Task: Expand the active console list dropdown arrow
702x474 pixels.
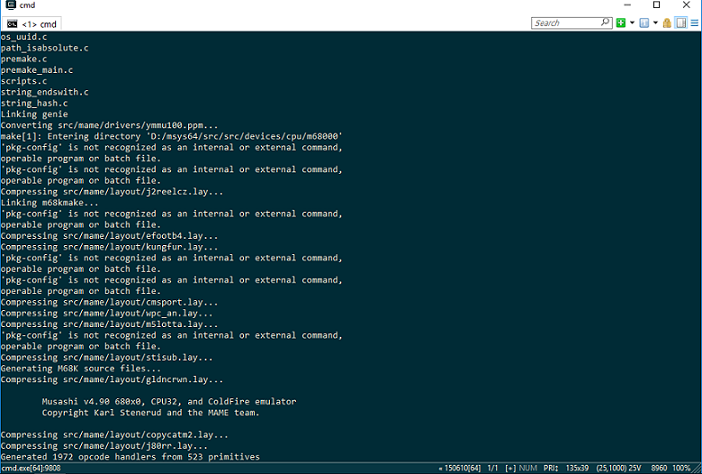Action: [655, 22]
